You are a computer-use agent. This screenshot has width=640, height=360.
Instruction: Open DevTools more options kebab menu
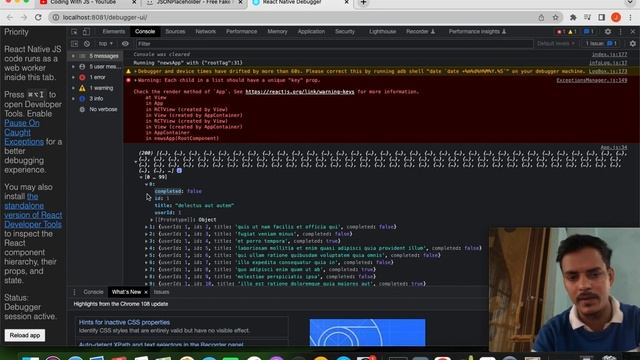click(x=621, y=32)
